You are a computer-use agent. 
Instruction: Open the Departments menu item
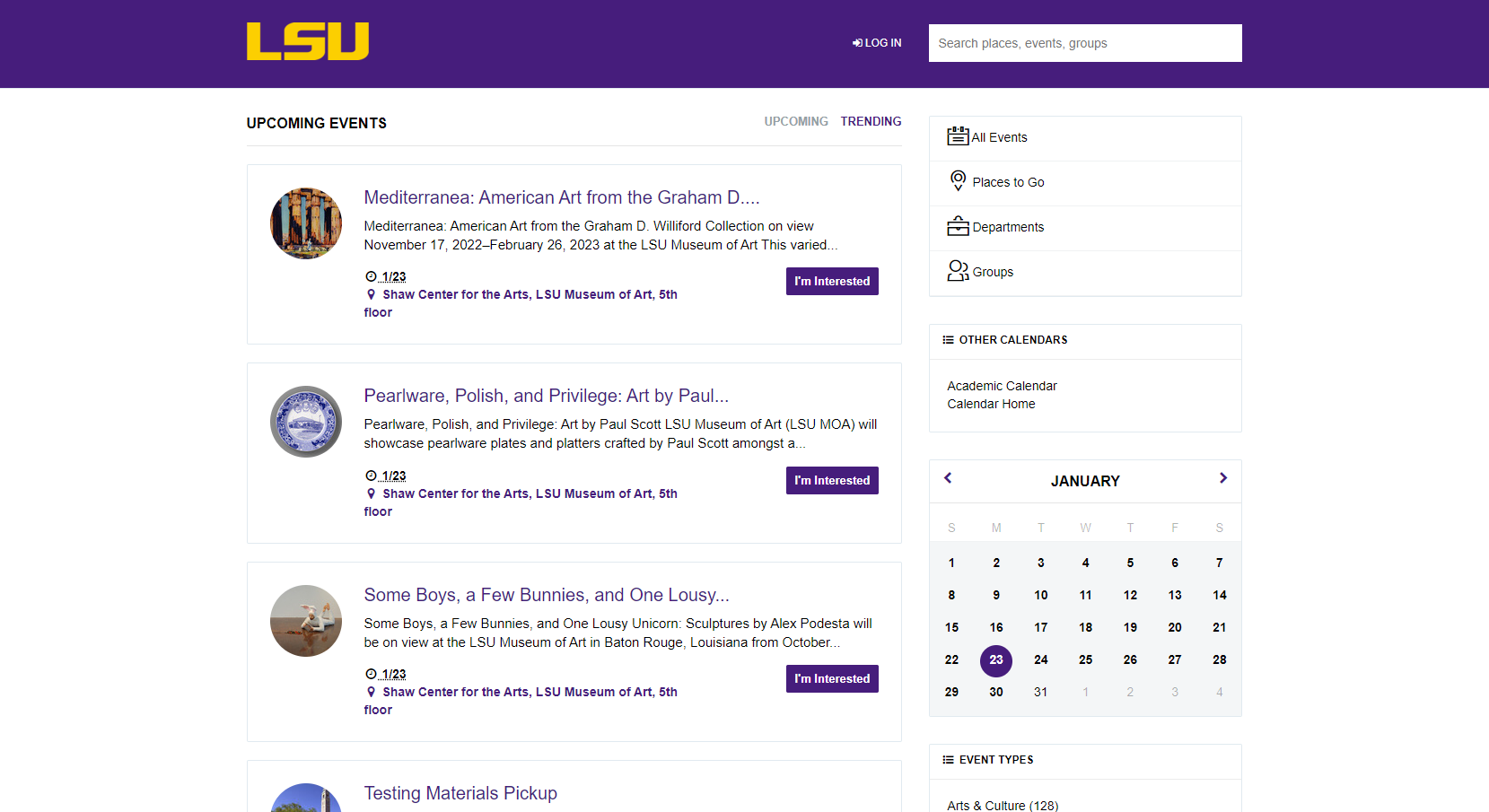click(x=1085, y=228)
